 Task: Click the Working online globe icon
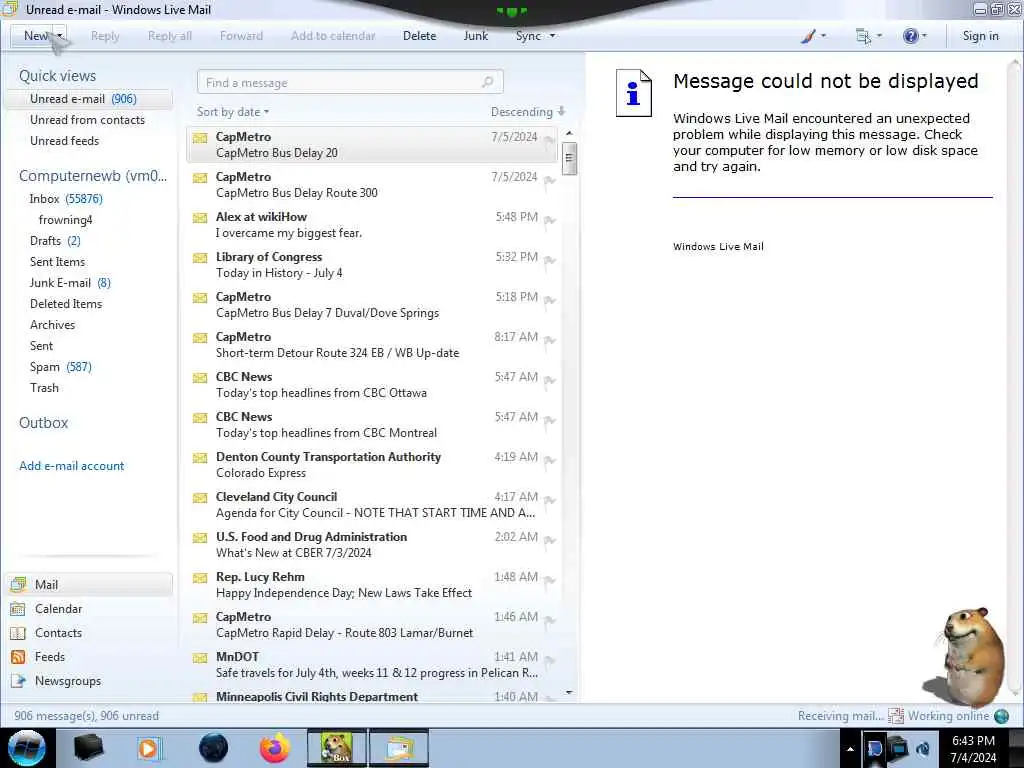[x=1001, y=716]
